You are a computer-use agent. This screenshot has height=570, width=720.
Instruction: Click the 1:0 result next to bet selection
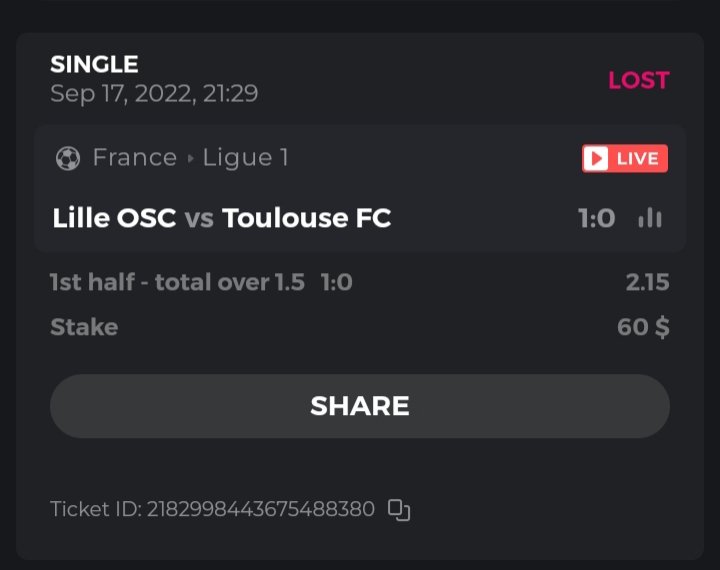pyautogui.click(x=336, y=283)
